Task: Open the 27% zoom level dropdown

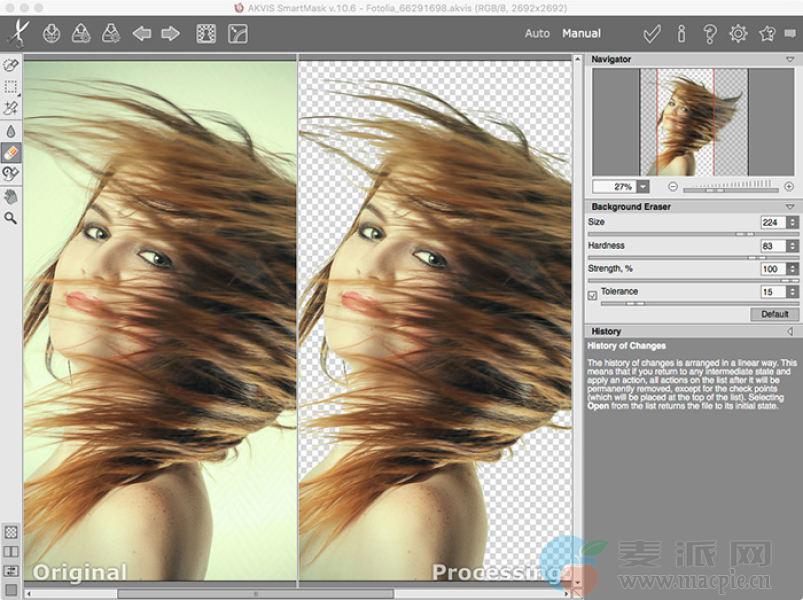Action: 642,186
